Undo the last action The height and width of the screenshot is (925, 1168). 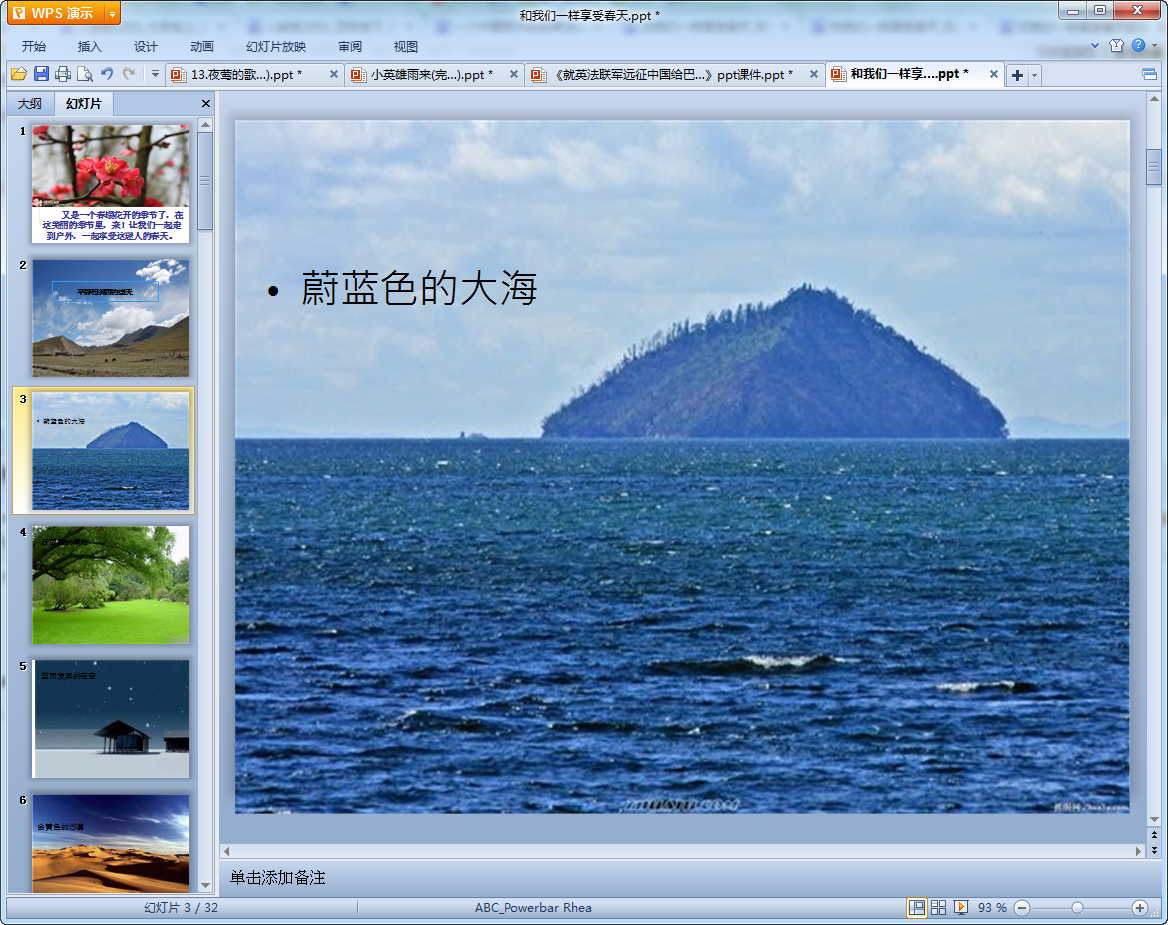click(x=107, y=74)
